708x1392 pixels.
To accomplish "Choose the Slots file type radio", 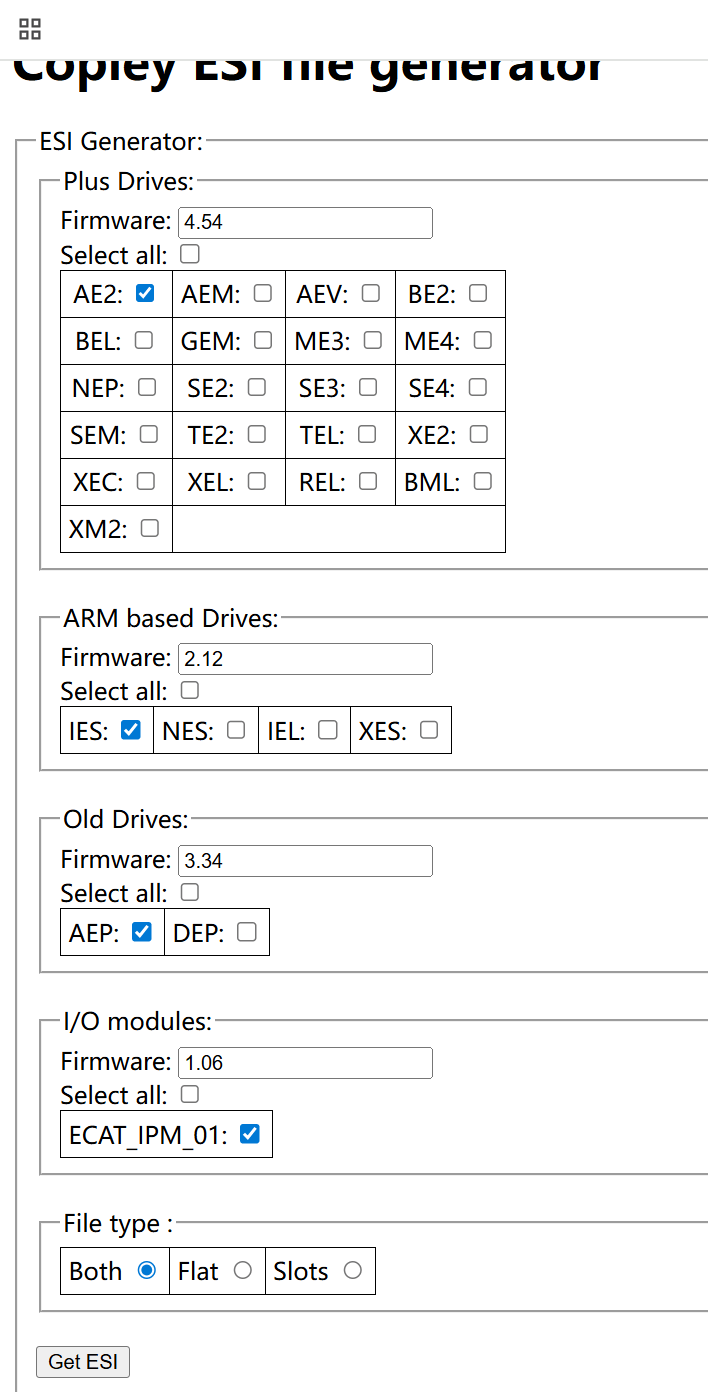I will tap(352, 1271).
